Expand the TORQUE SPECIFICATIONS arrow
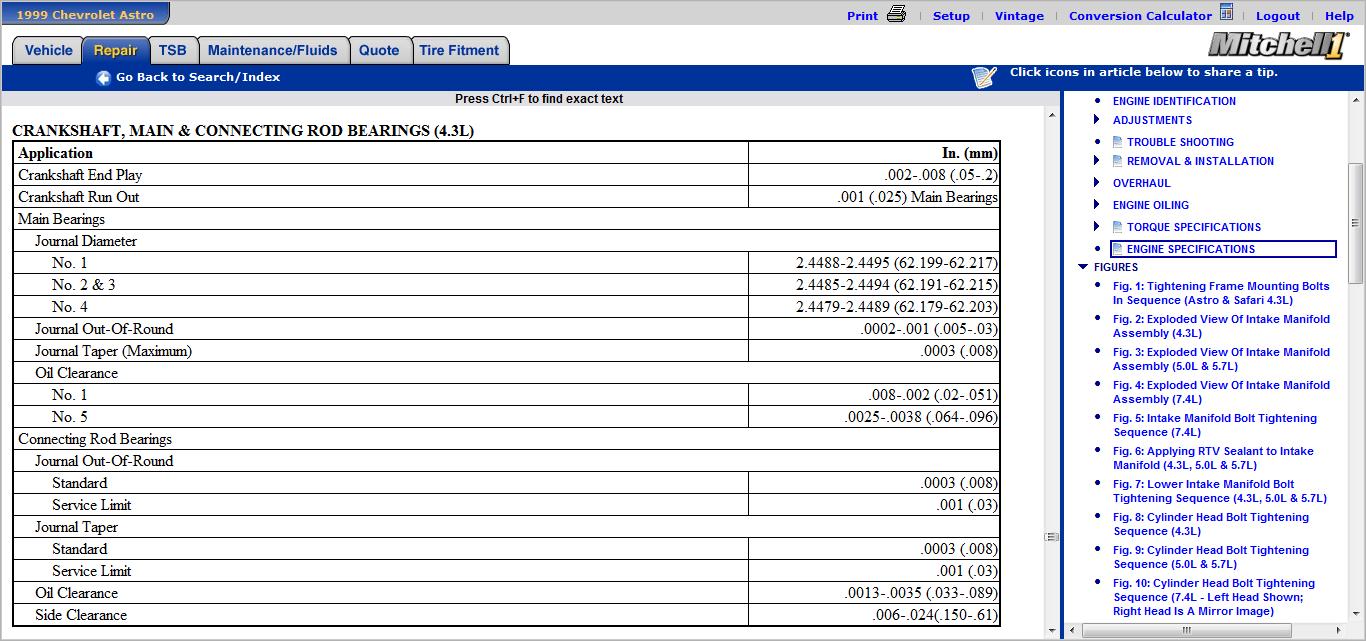Image resolution: width=1366 pixels, height=641 pixels. tap(1097, 227)
